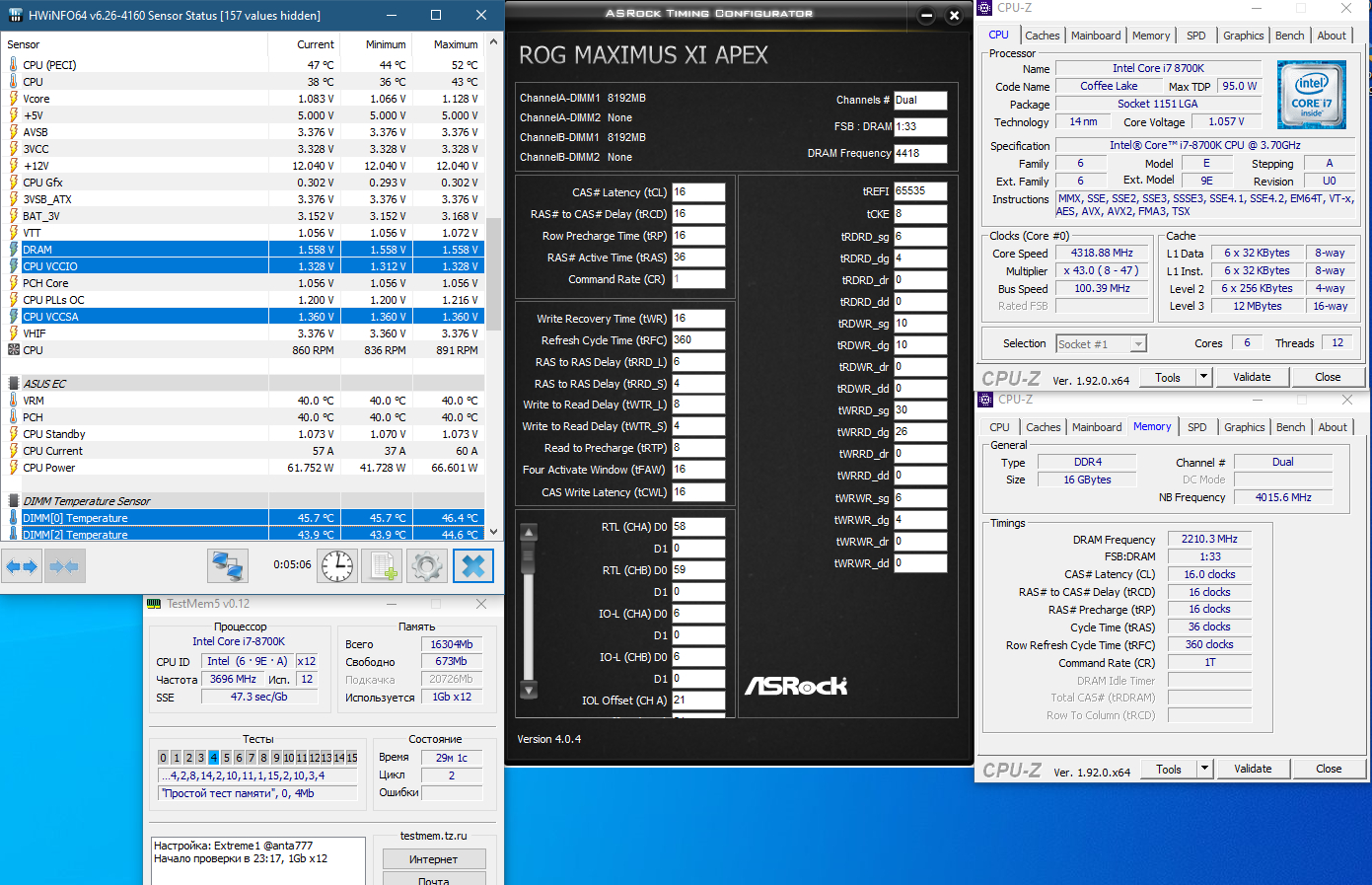Screen dimensions: 1372x885
Task: Click Validate in CPU-Z processor window
Action: [x=1252, y=377]
